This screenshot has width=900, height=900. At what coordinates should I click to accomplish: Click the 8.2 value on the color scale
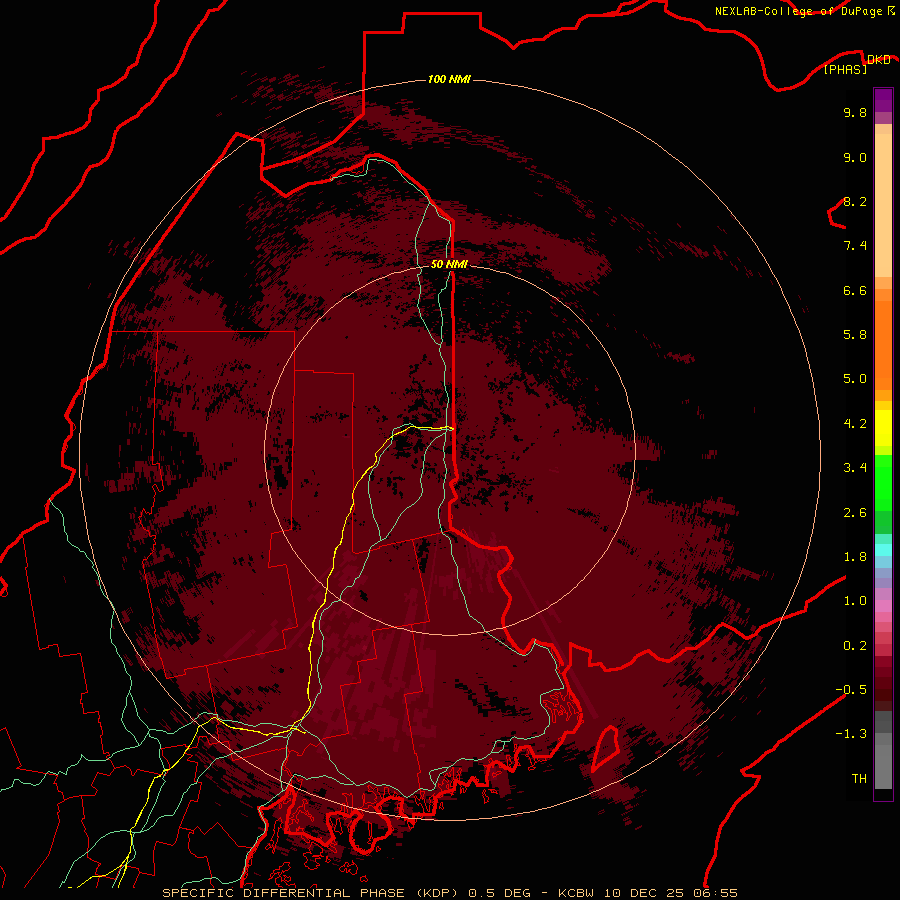(855, 201)
